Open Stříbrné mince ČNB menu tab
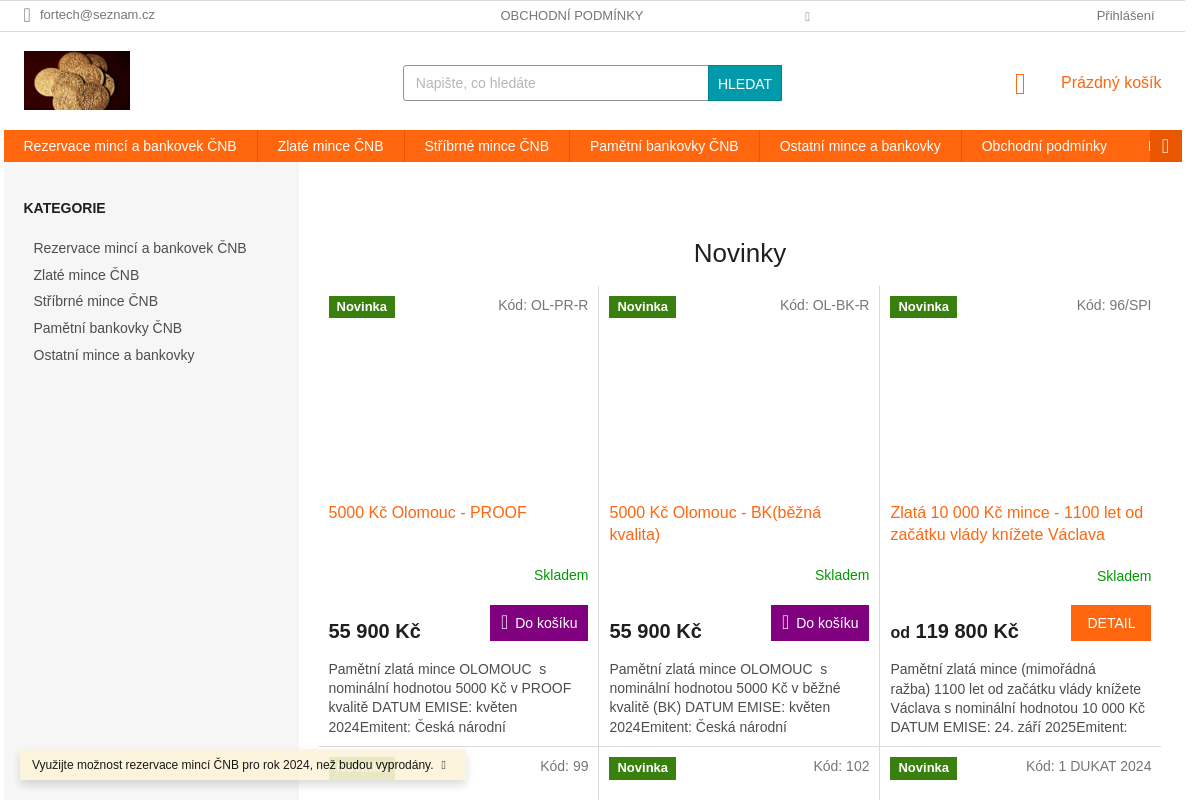Screen dimensions: 1200x800 click(486, 146)
